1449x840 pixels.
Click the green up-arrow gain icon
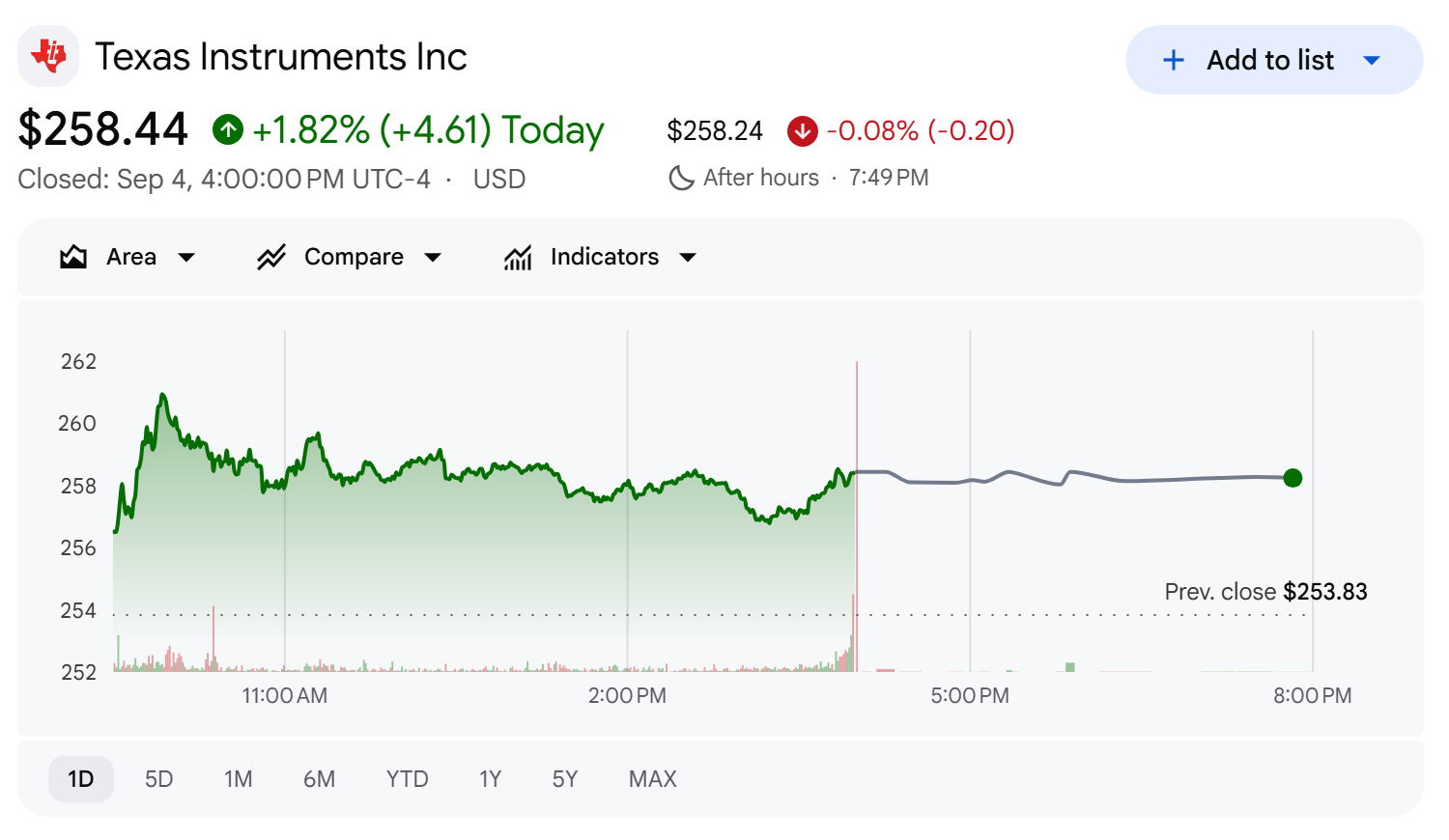click(x=228, y=129)
